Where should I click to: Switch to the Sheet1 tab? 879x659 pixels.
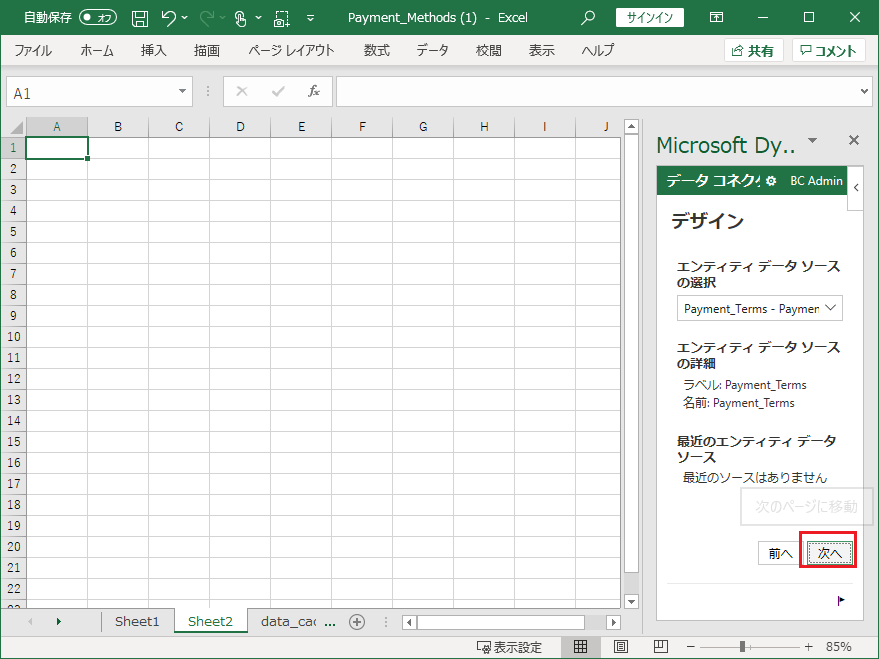137,621
